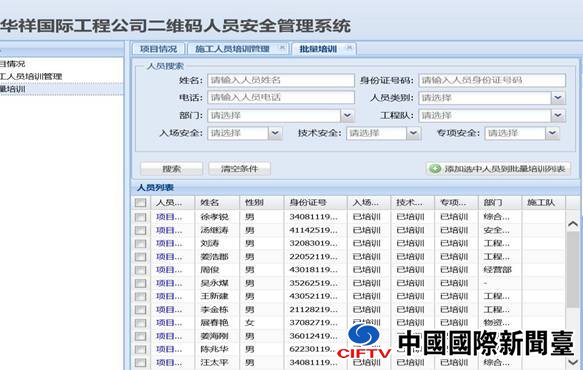The width and height of the screenshot is (583, 370).
Task: Close the 批量培训 tab
Action: [x=349, y=48]
